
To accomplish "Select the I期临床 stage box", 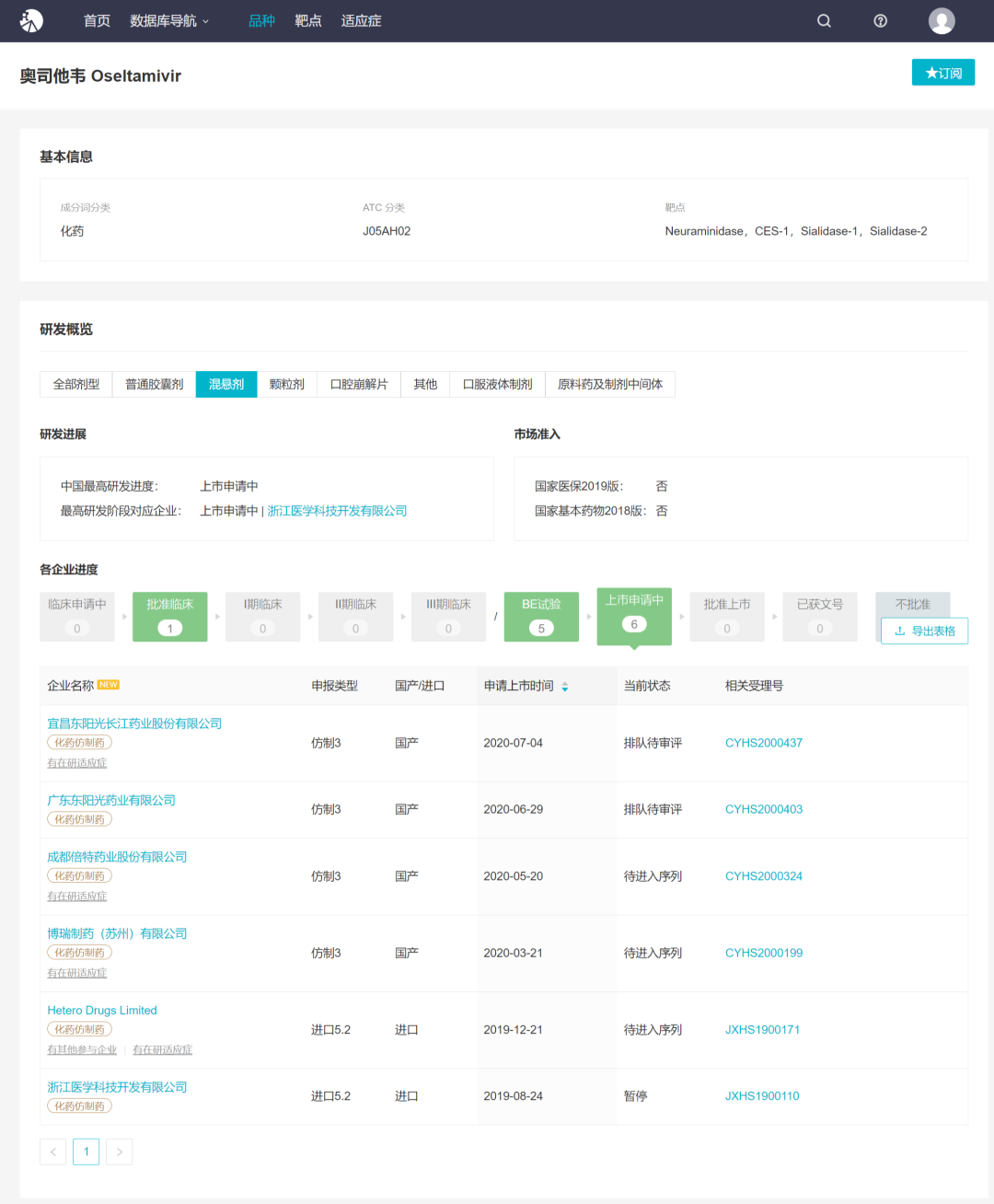I will click(x=263, y=617).
